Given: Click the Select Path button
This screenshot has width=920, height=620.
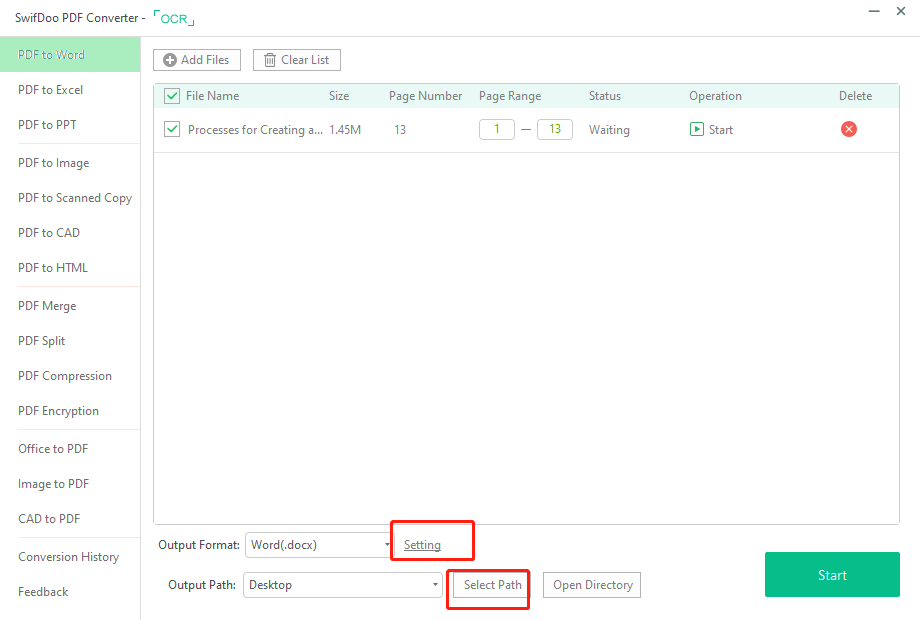Looking at the screenshot, I should (x=492, y=585).
